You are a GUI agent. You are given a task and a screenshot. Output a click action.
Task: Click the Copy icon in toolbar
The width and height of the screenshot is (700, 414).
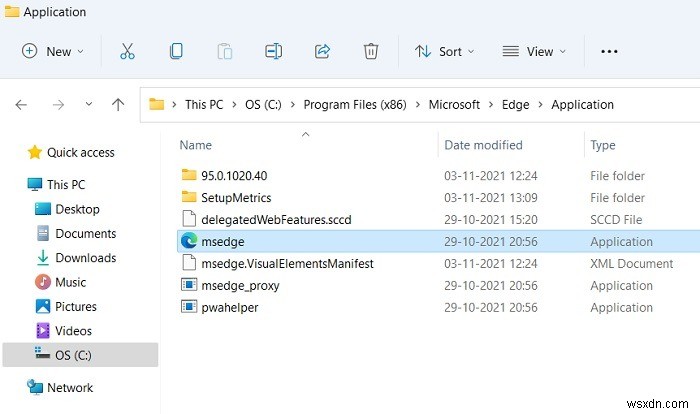pyautogui.click(x=176, y=51)
